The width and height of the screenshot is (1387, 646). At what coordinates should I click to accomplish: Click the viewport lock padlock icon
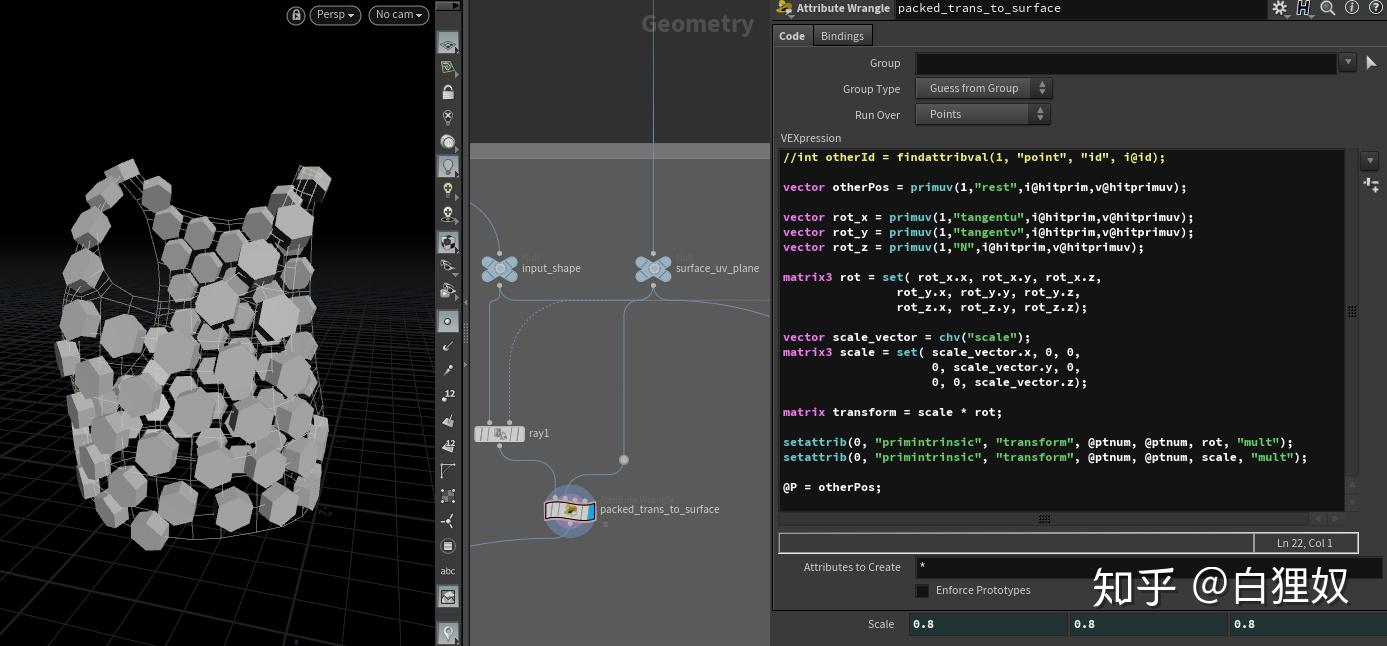point(296,15)
